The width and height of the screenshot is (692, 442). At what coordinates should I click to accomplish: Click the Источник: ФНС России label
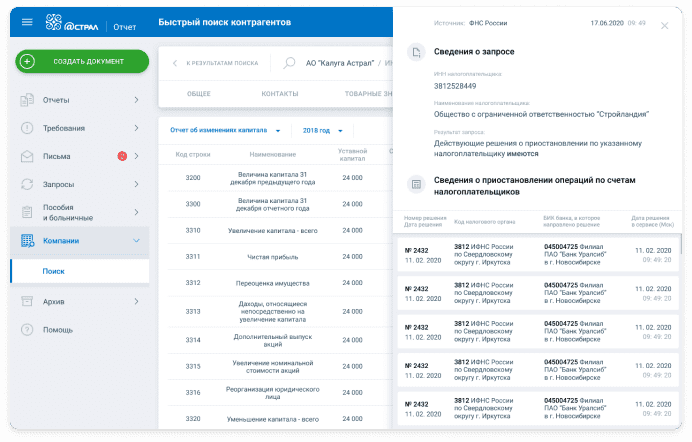coord(470,23)
